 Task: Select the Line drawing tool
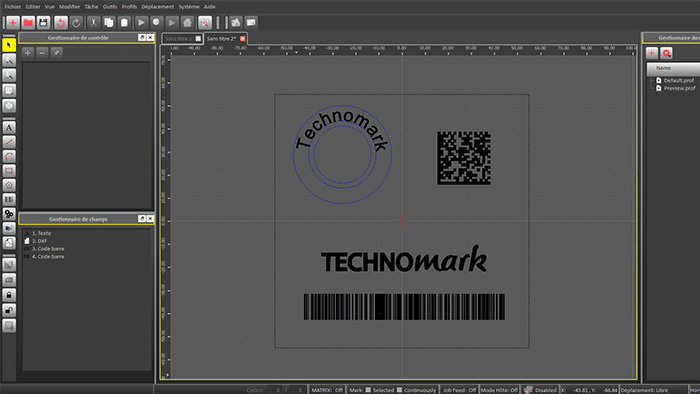[x=9, y=142]
